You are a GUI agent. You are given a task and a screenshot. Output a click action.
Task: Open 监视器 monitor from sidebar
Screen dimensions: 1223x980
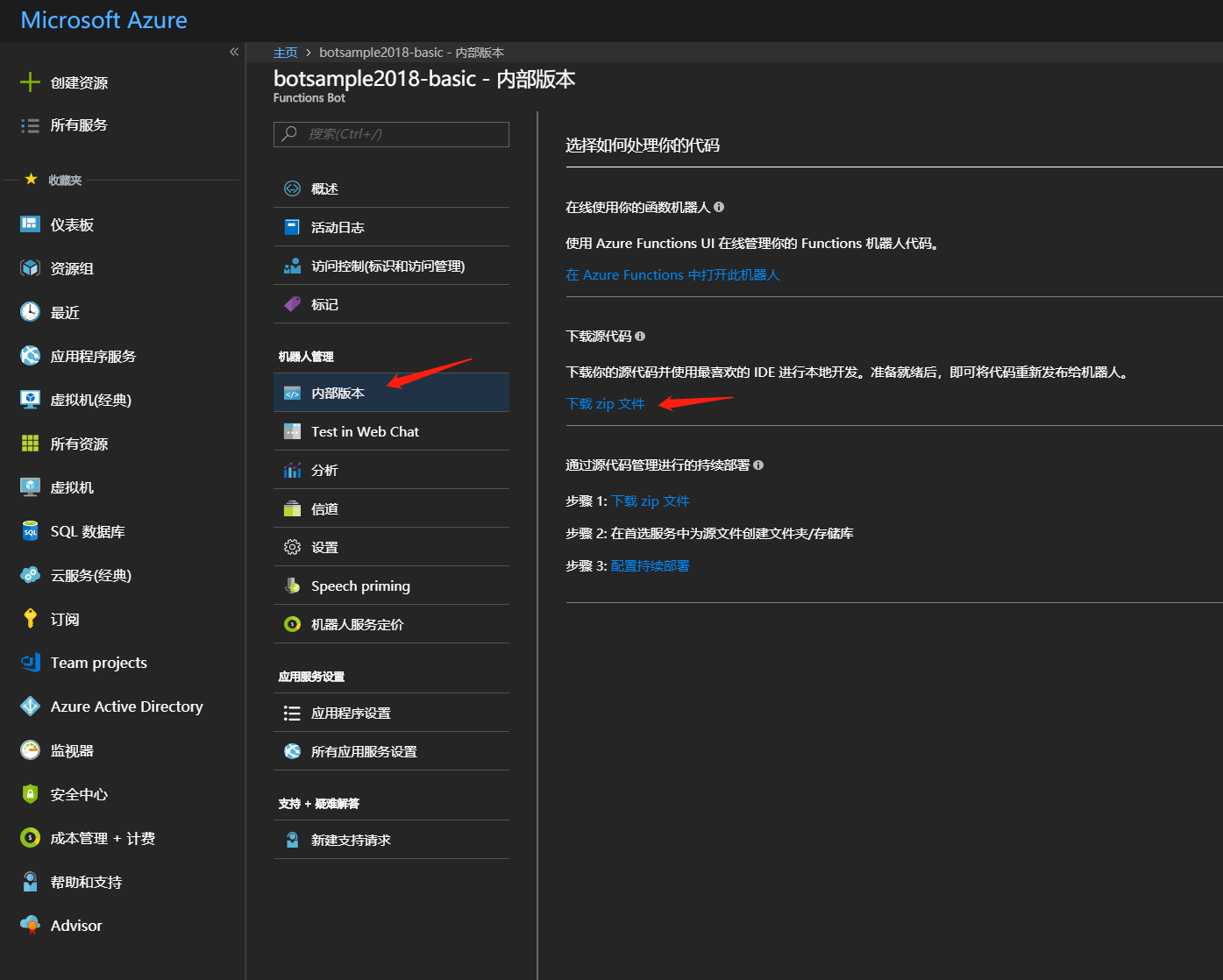[x=74, y=750]
